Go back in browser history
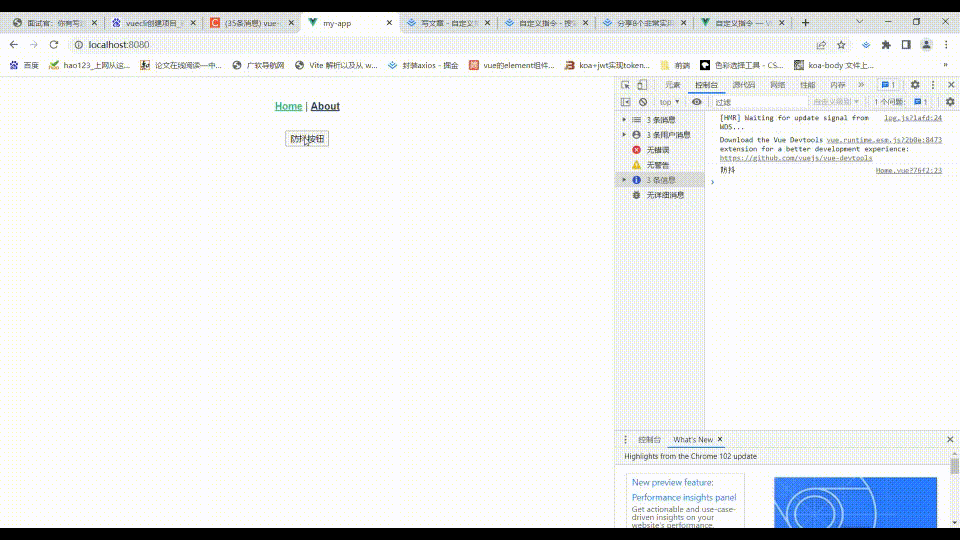The width and height of the screenshot is (960, 540). 13,45
